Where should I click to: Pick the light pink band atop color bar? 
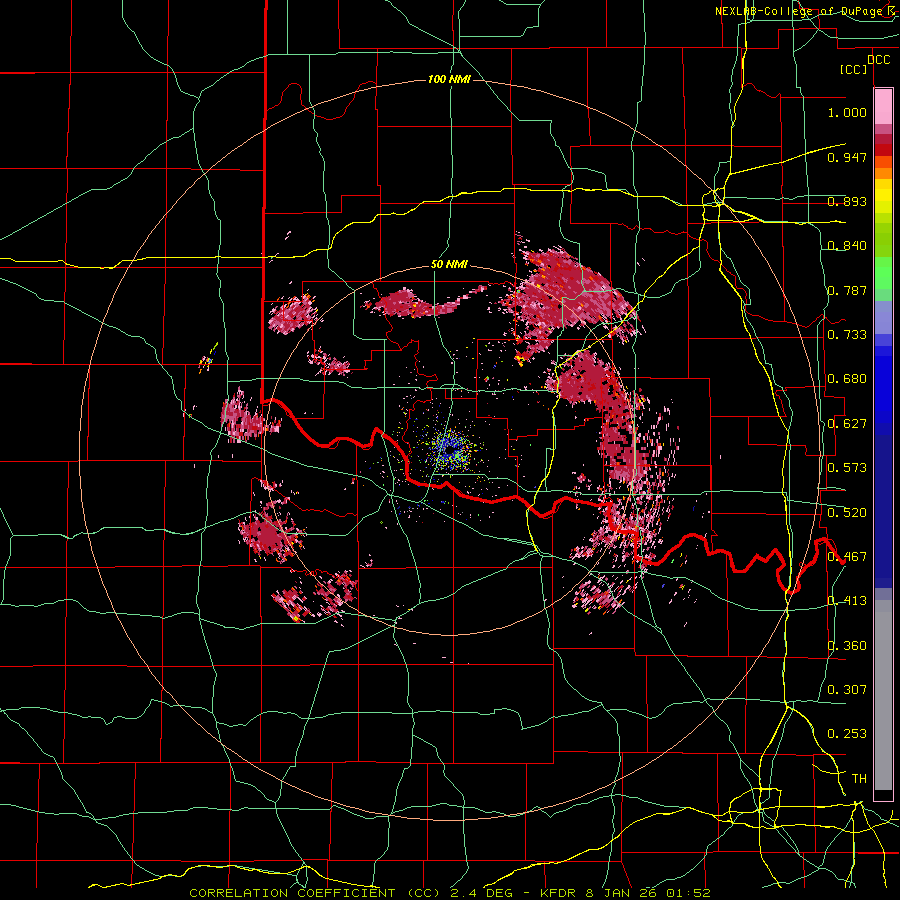pos(883,106)
